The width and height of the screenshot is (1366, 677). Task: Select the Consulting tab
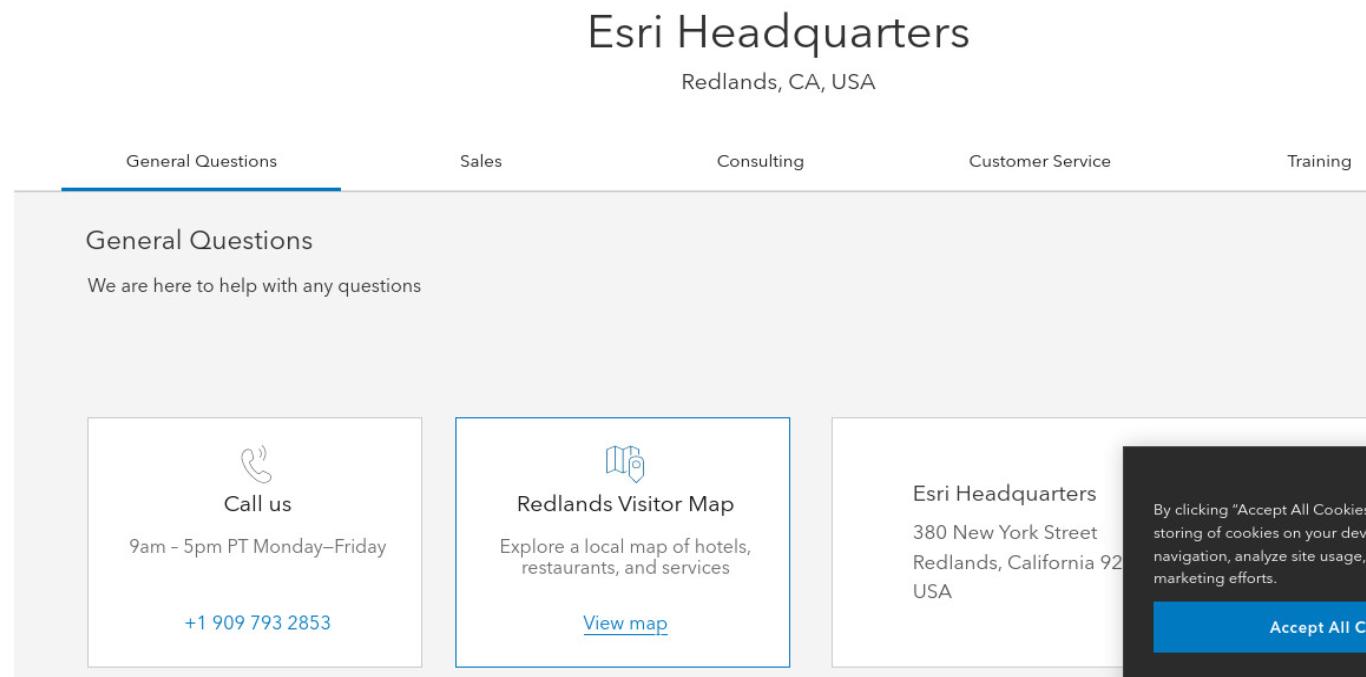coord(760,161)
